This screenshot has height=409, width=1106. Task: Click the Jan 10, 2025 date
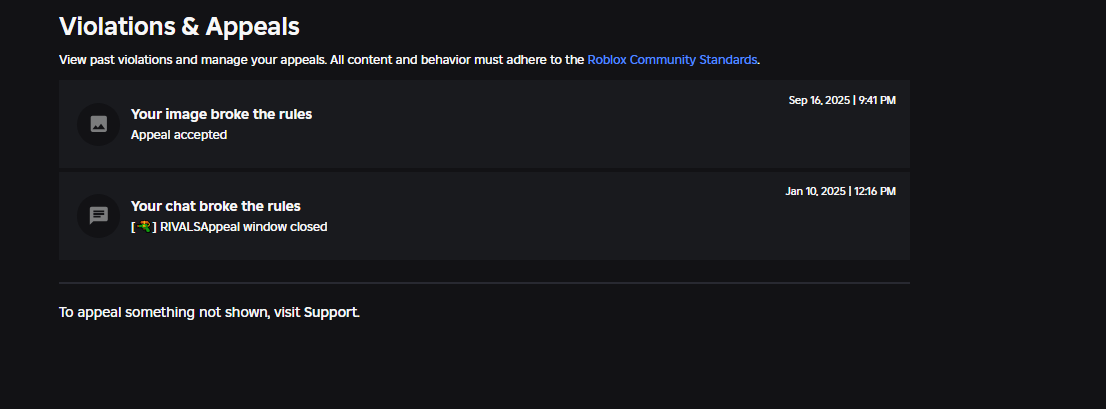click(816, 191)
